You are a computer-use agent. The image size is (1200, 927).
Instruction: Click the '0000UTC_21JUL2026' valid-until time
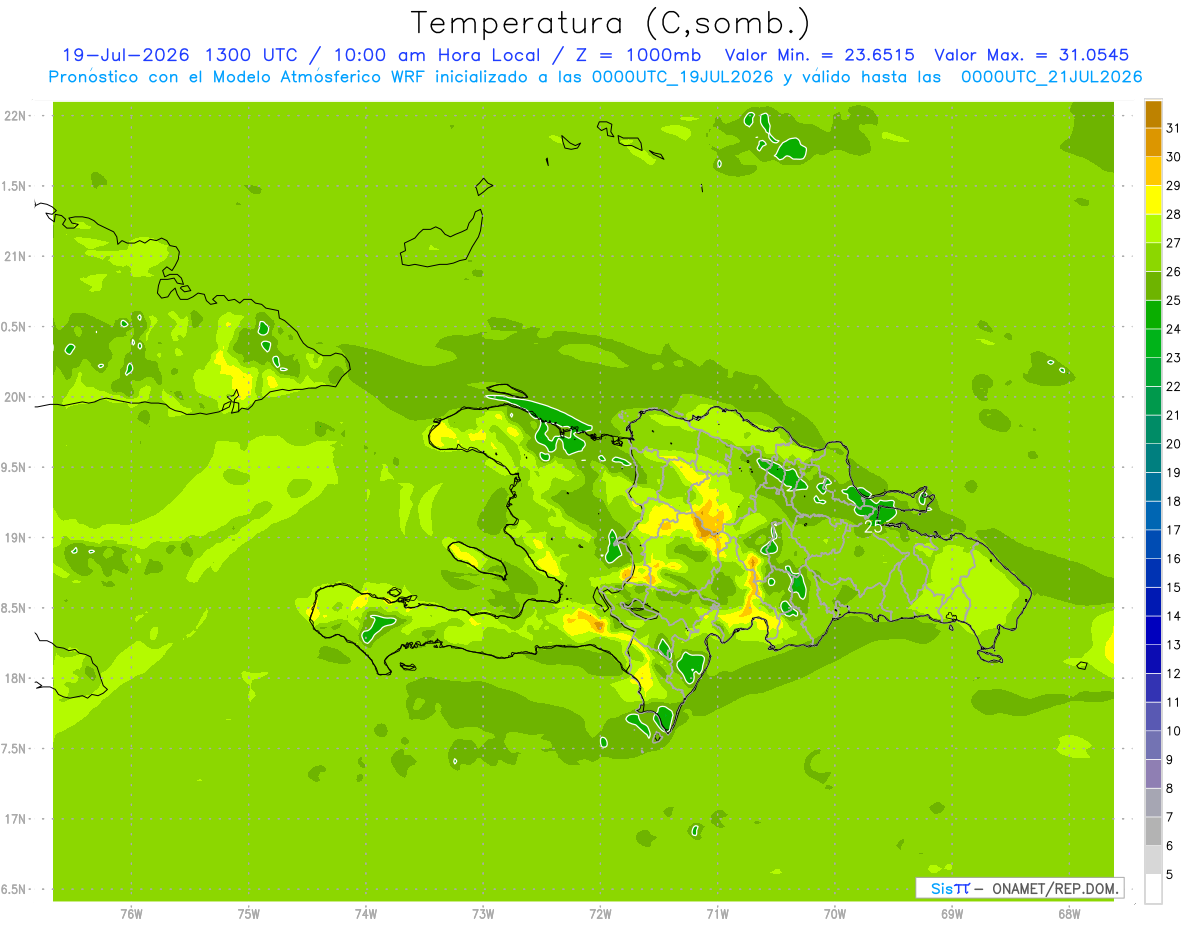[1052, 77]
